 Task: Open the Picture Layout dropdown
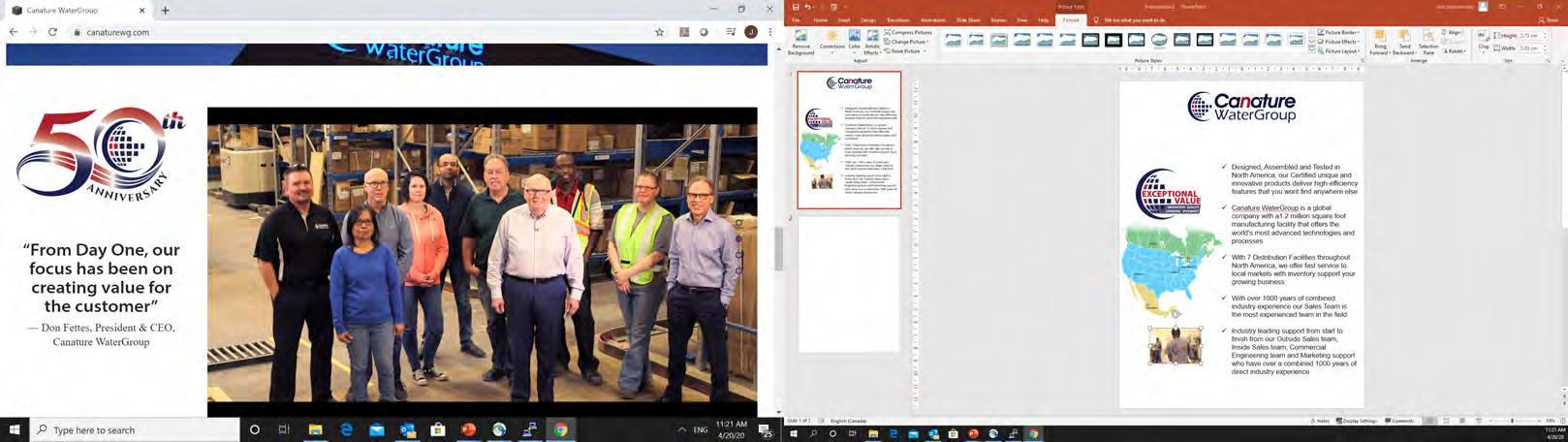point(1338,51)
